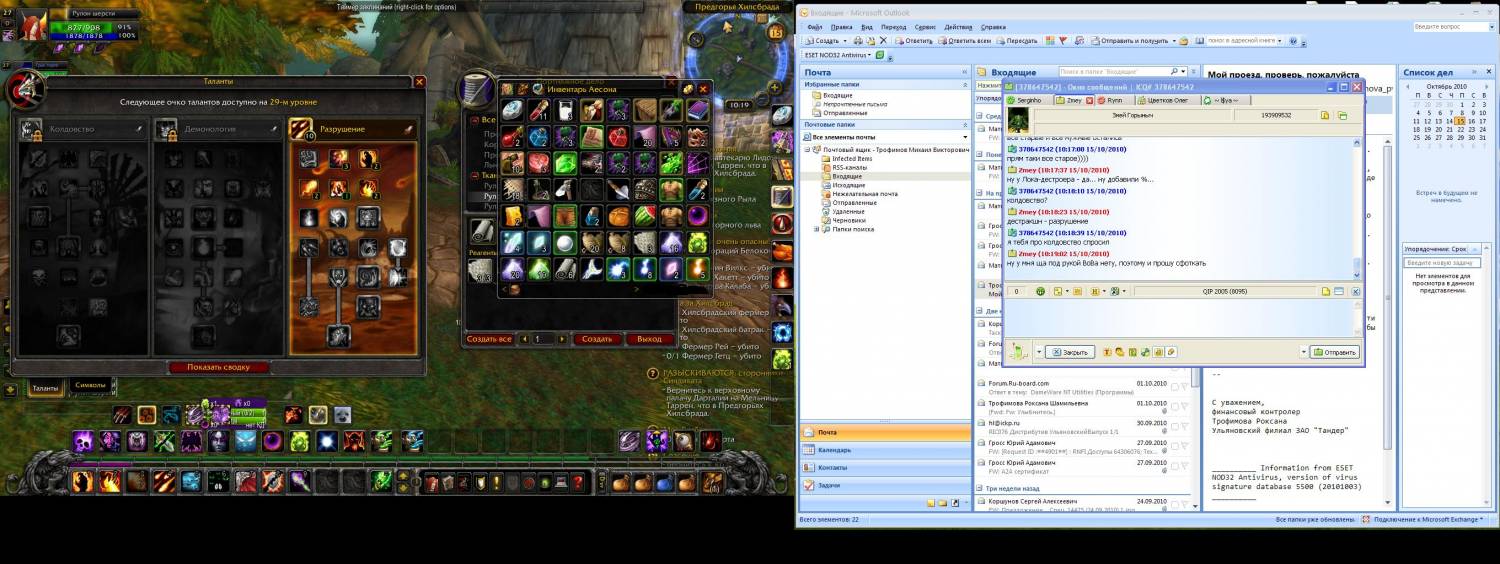Click the QIP smiley face icon
Screen dimensions: 1500x564
pyautogui.click(x=1120, y=352)
